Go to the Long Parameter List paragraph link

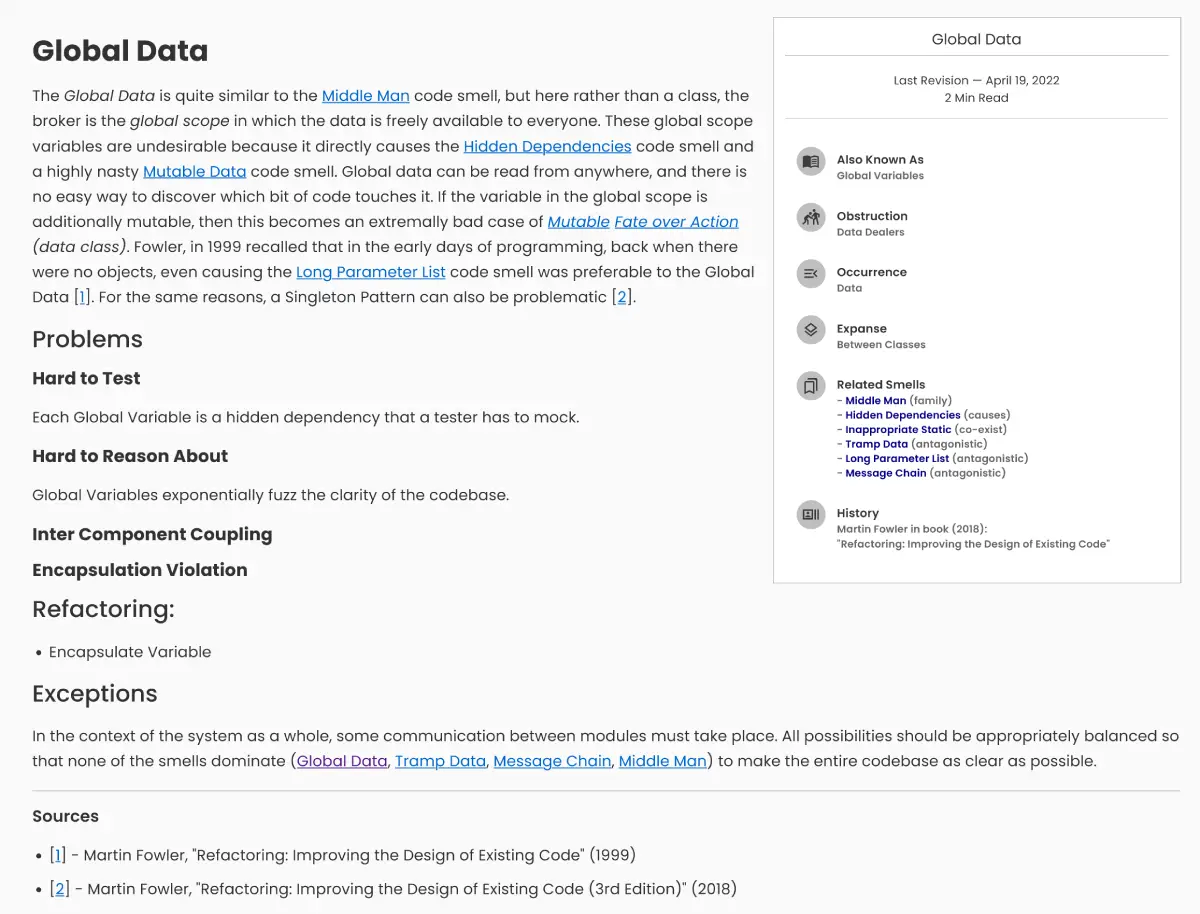coord(371,272)
